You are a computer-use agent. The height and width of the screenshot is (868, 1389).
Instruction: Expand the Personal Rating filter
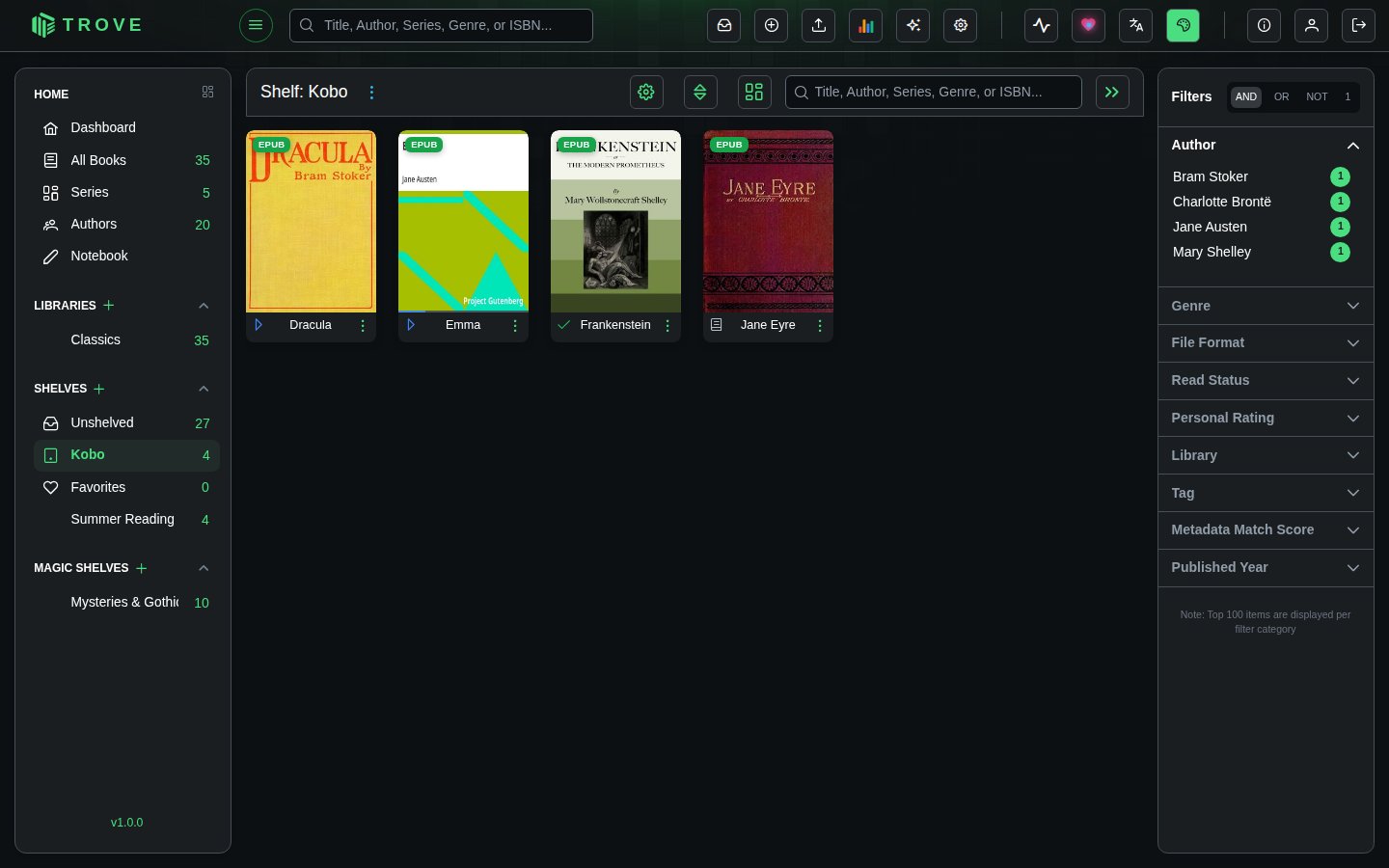(1266, 419)
